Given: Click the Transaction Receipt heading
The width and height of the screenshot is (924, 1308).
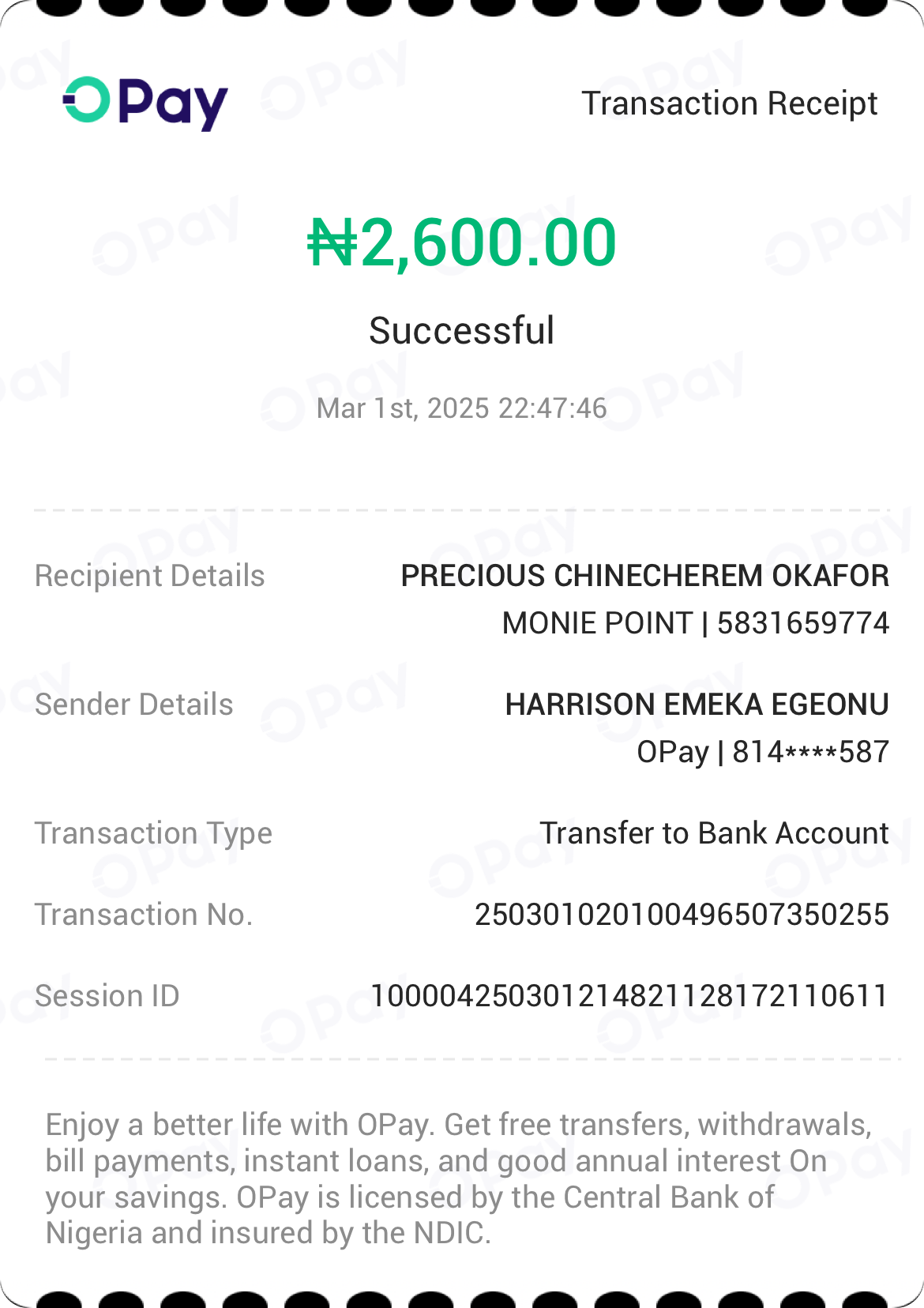Looking at the screenshot, I should (x=729, y=103).
